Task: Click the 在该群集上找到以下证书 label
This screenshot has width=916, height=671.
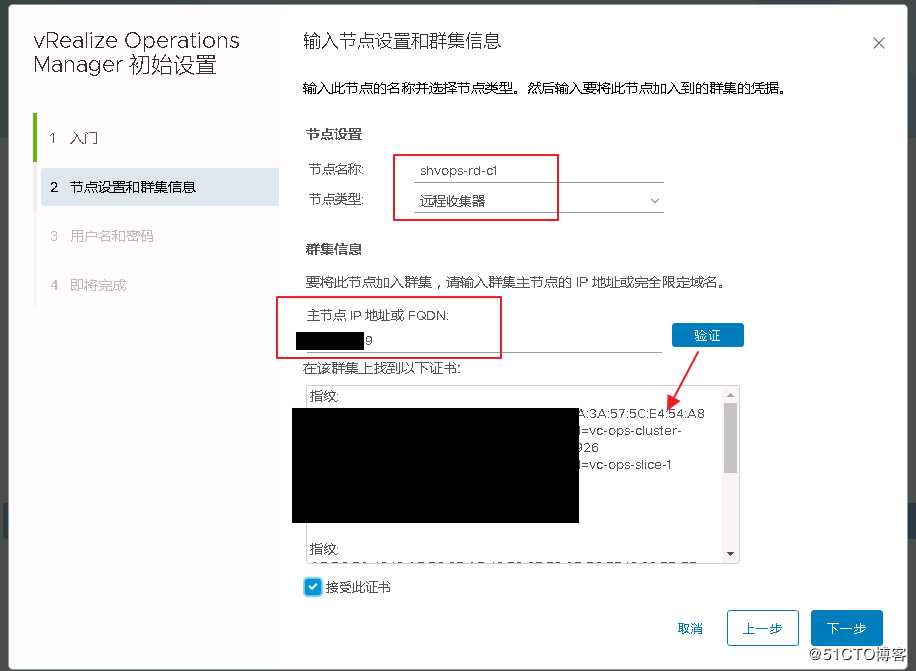Action: tap(381, 368)
